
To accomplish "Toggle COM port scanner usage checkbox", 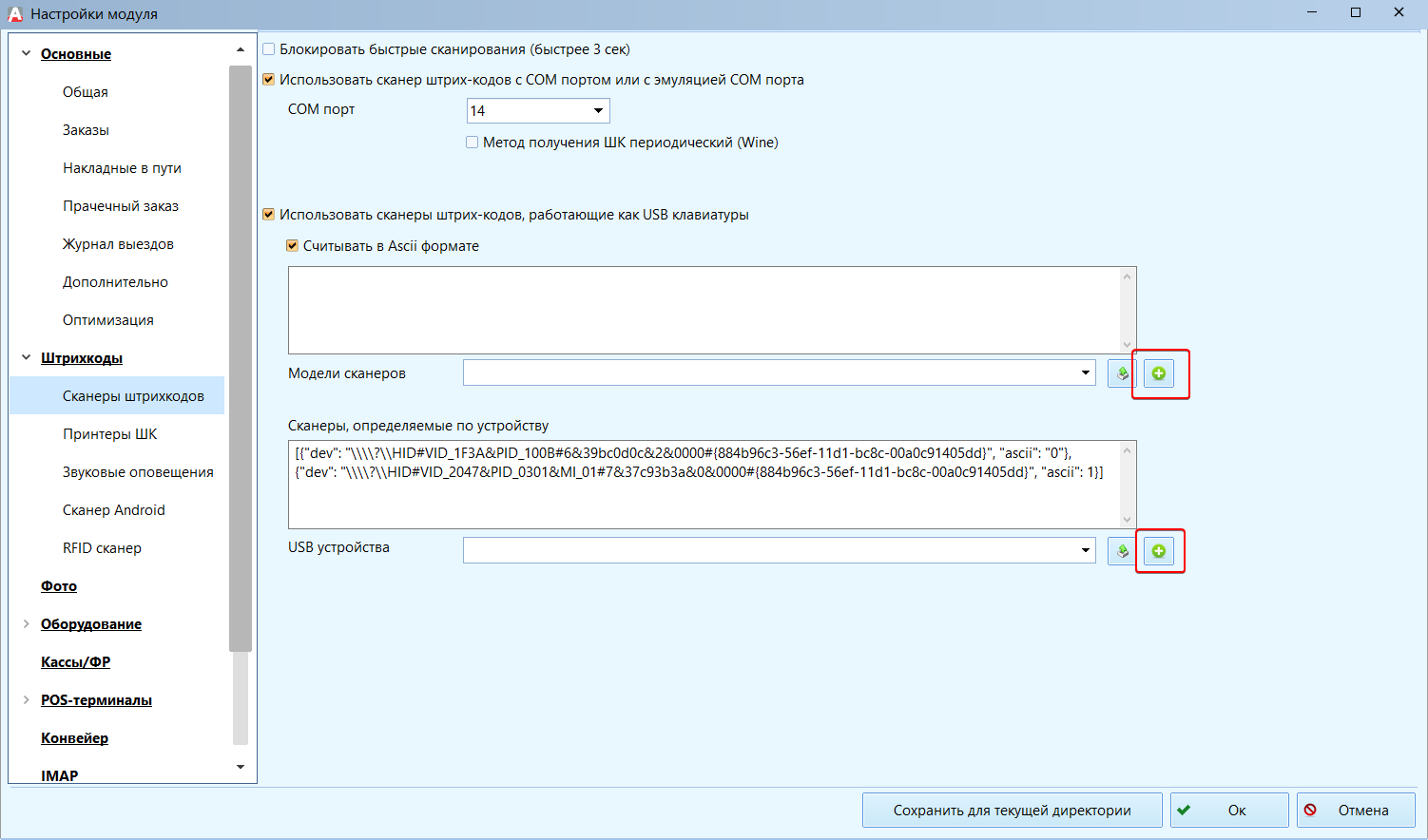I will [x=269, y=80].
